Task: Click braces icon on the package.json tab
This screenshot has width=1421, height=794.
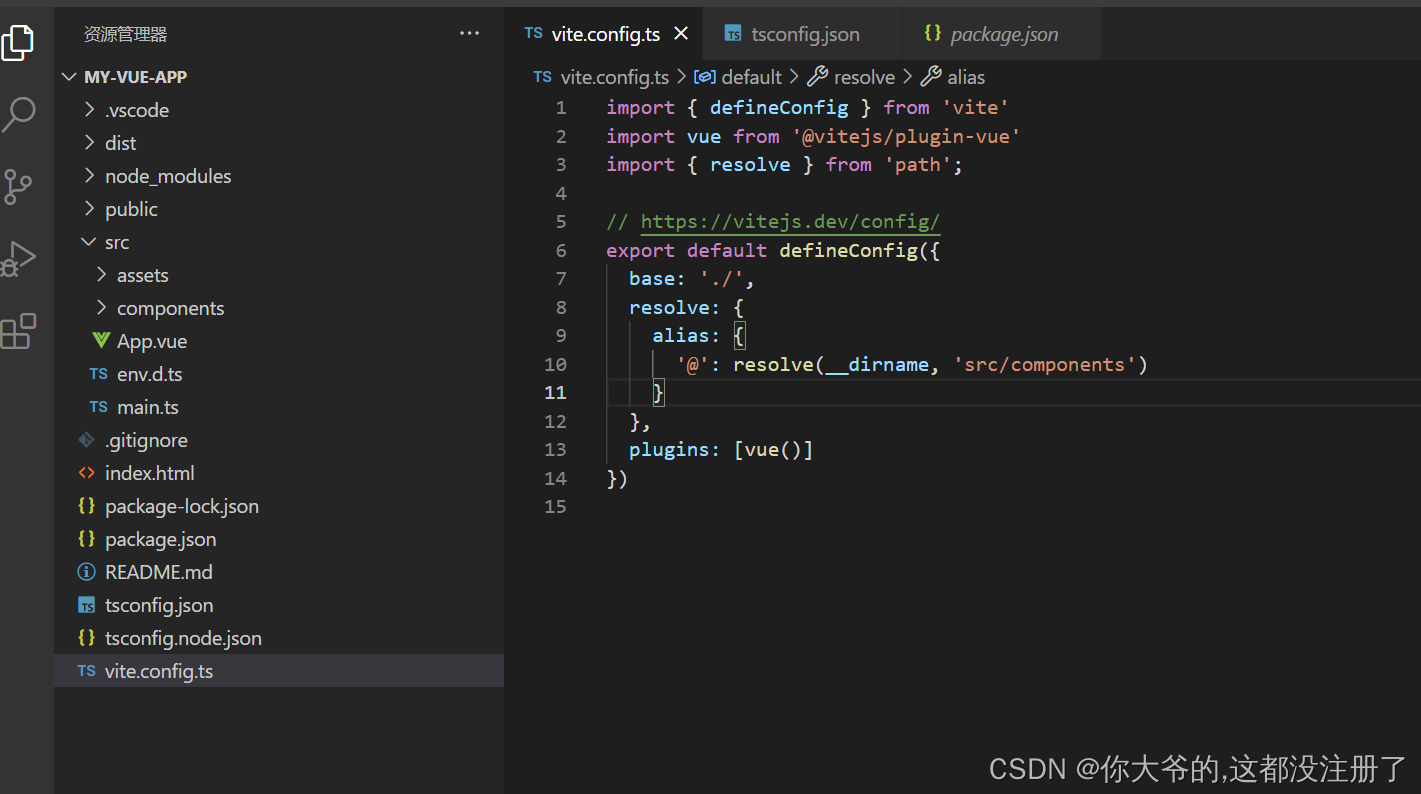Action: [x=932, y=33]
